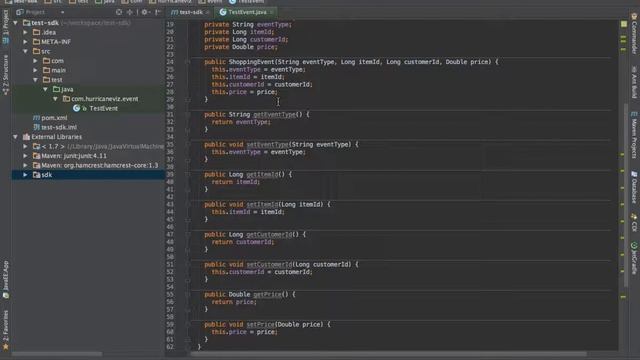Click the setCustomerId method name
The width and height of the screenshot is (640, 360).
point(269,264)
